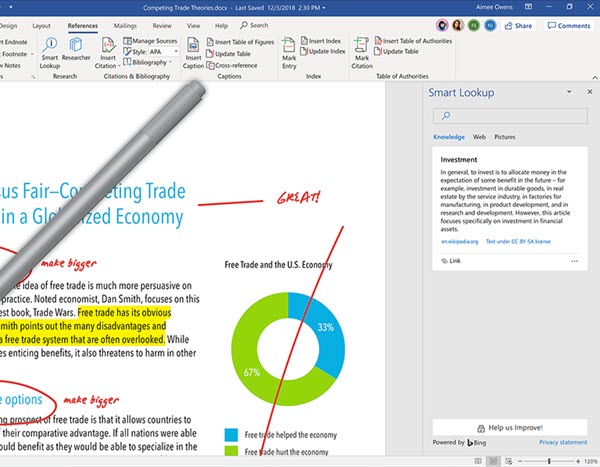Screen dimensions: 600x467
Task: Click the first collaborator avatar
Action: [442, 26]
